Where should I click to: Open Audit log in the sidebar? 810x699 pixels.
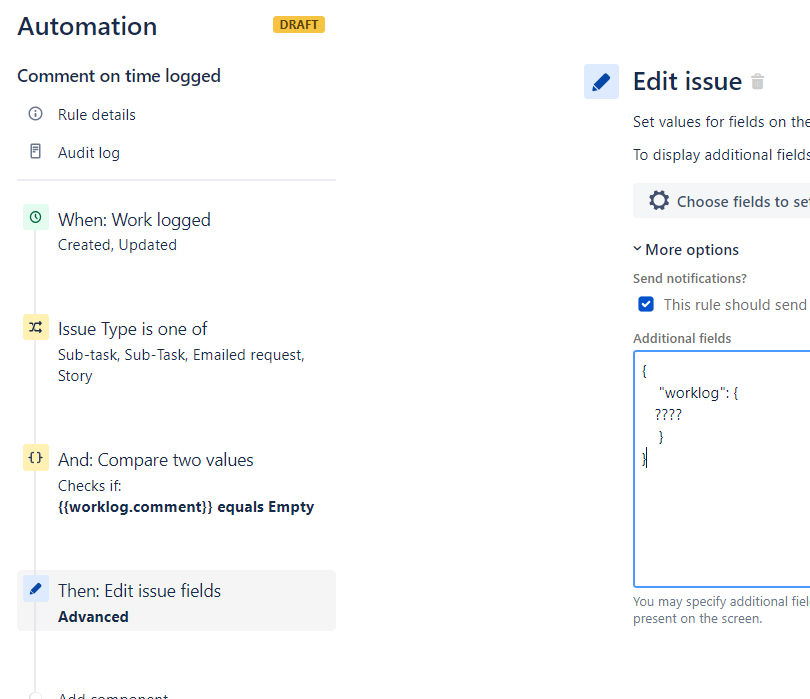tap(88, 153)
